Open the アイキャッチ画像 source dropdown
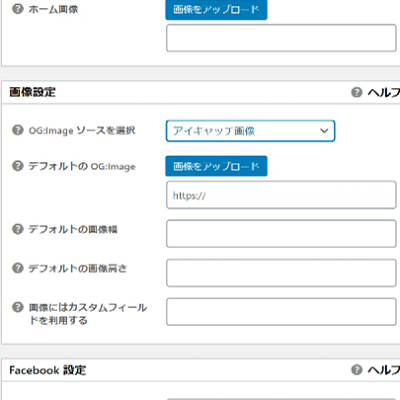 point(250,131)
